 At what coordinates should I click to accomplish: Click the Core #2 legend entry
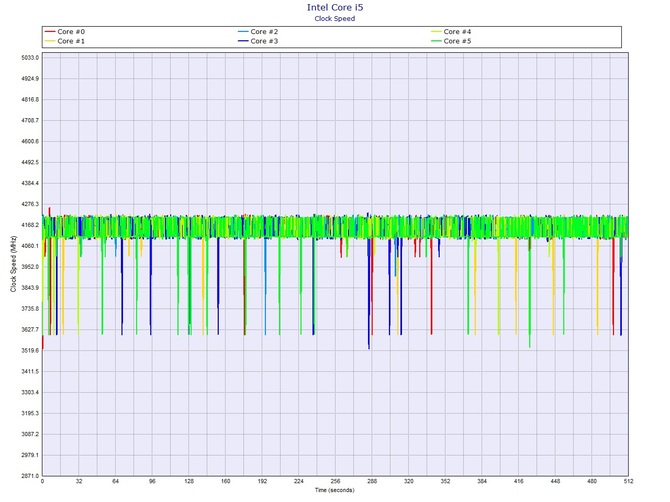point(258,32)
